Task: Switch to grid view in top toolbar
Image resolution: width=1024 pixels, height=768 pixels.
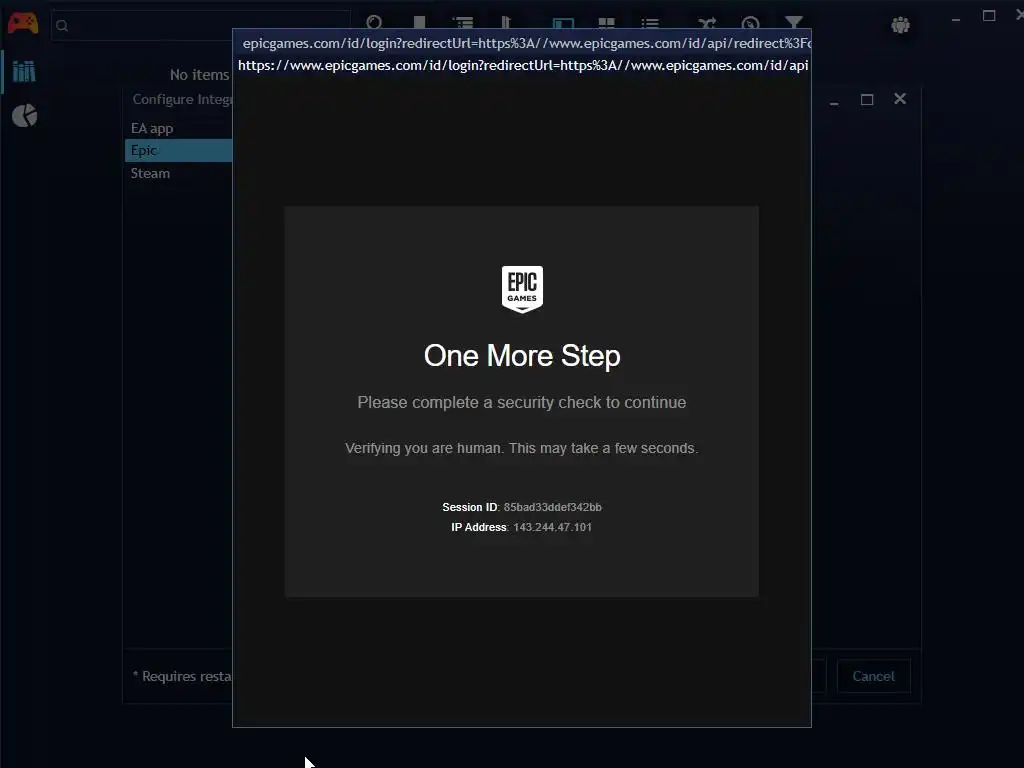Action: click(x=606, y=23)
